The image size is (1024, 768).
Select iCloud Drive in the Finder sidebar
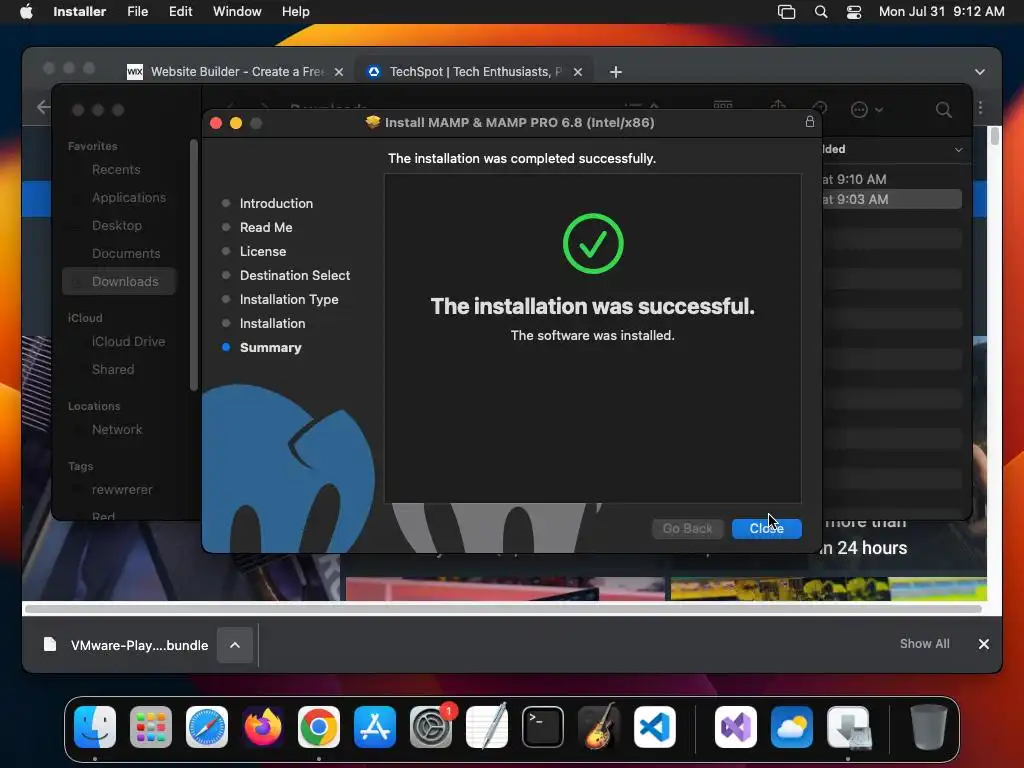(128, 342)
